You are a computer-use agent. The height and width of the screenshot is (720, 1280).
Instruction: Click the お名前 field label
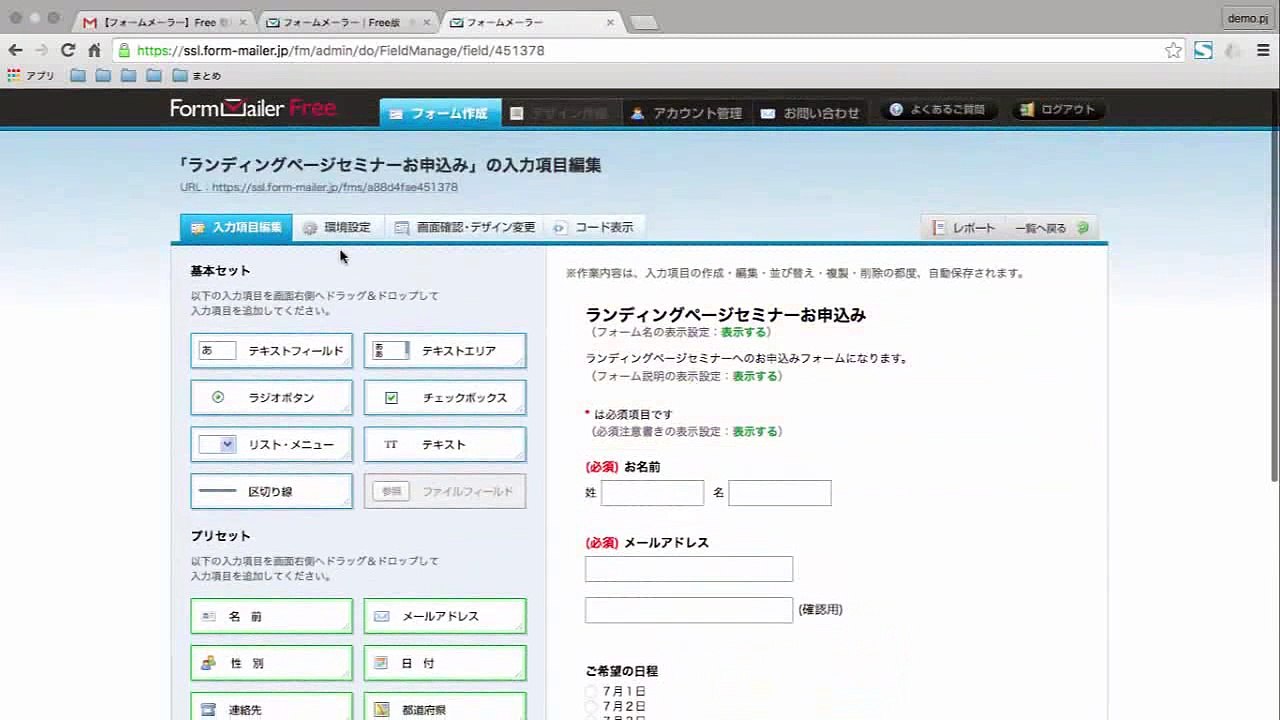point(642,467)
